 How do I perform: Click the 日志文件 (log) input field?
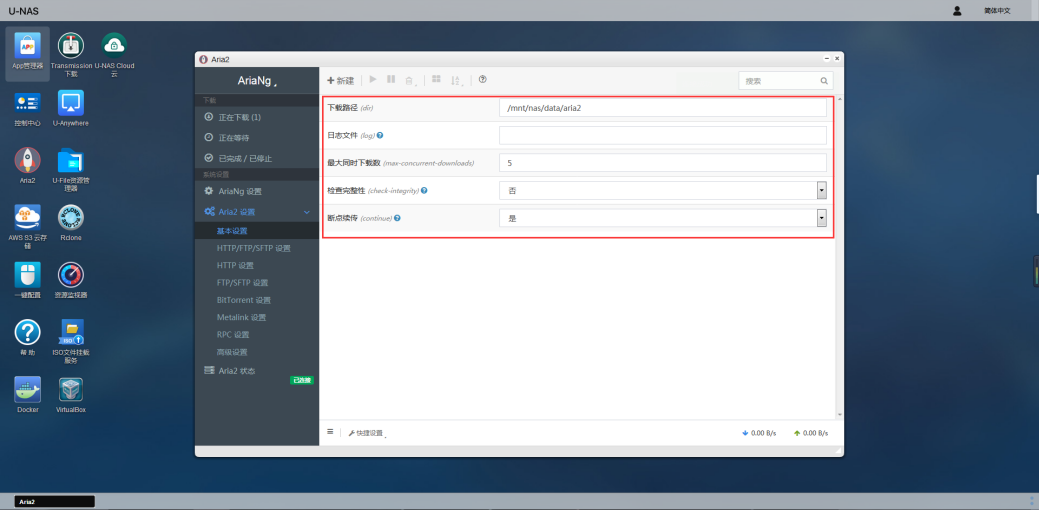coord(663,135)
